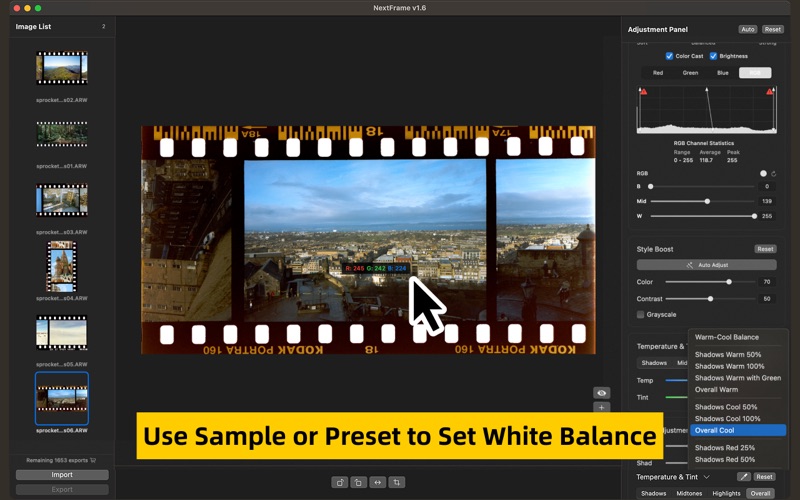Click the Image List count "2"
The height and width of the screenshot is (500, 800).
[x=104, y=27]
